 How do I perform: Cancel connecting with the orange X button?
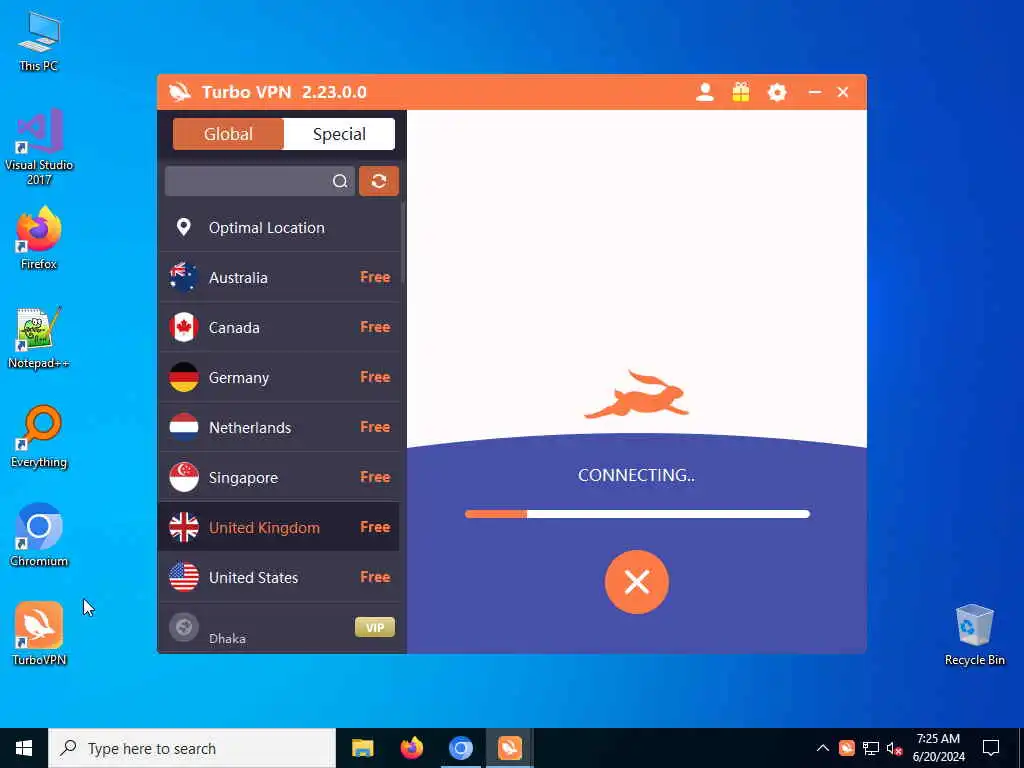637,582
